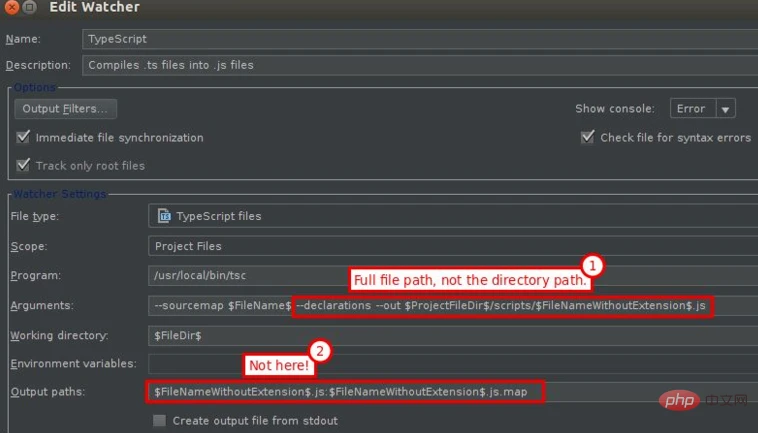
Task: Click the File type label
Action: point(34,216)
